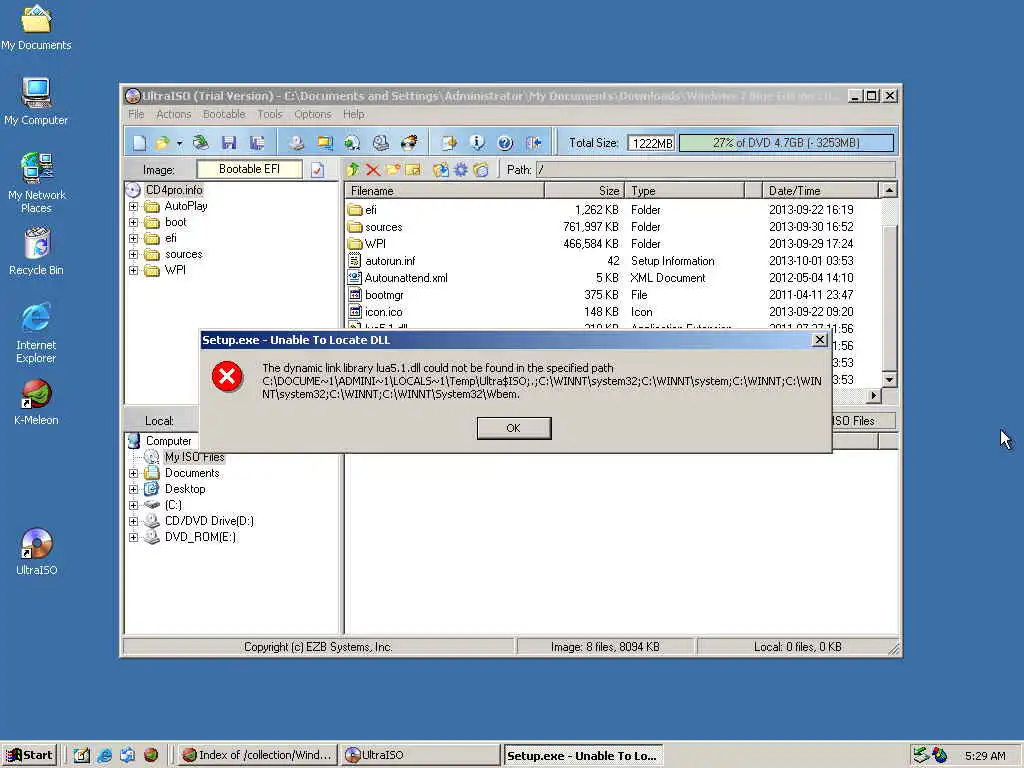The width and height of the screenshot is (1024, 768).
Task: Close the Setup.exe error dialog with X
Action: pyautogui.click(x=820, y=340)
